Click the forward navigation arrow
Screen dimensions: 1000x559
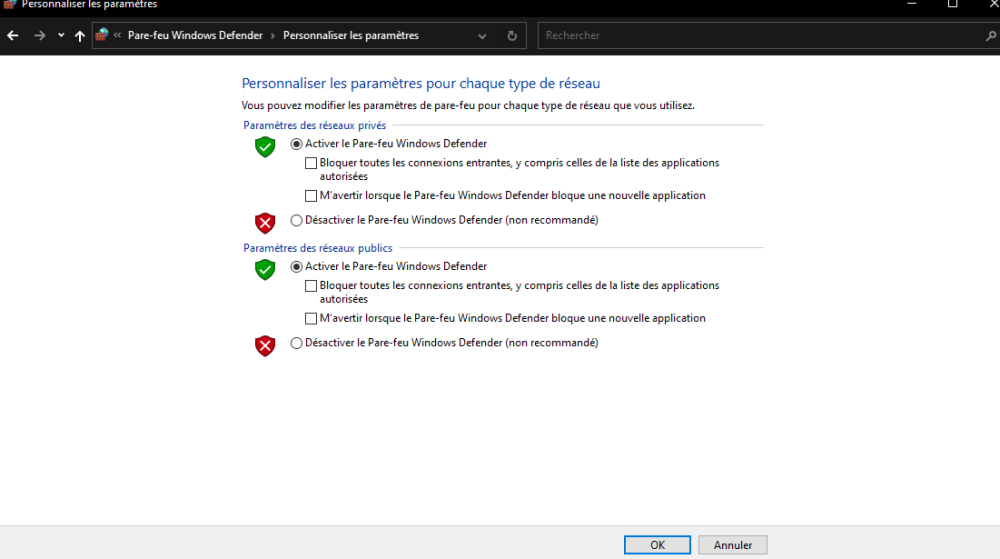(40, 36)
